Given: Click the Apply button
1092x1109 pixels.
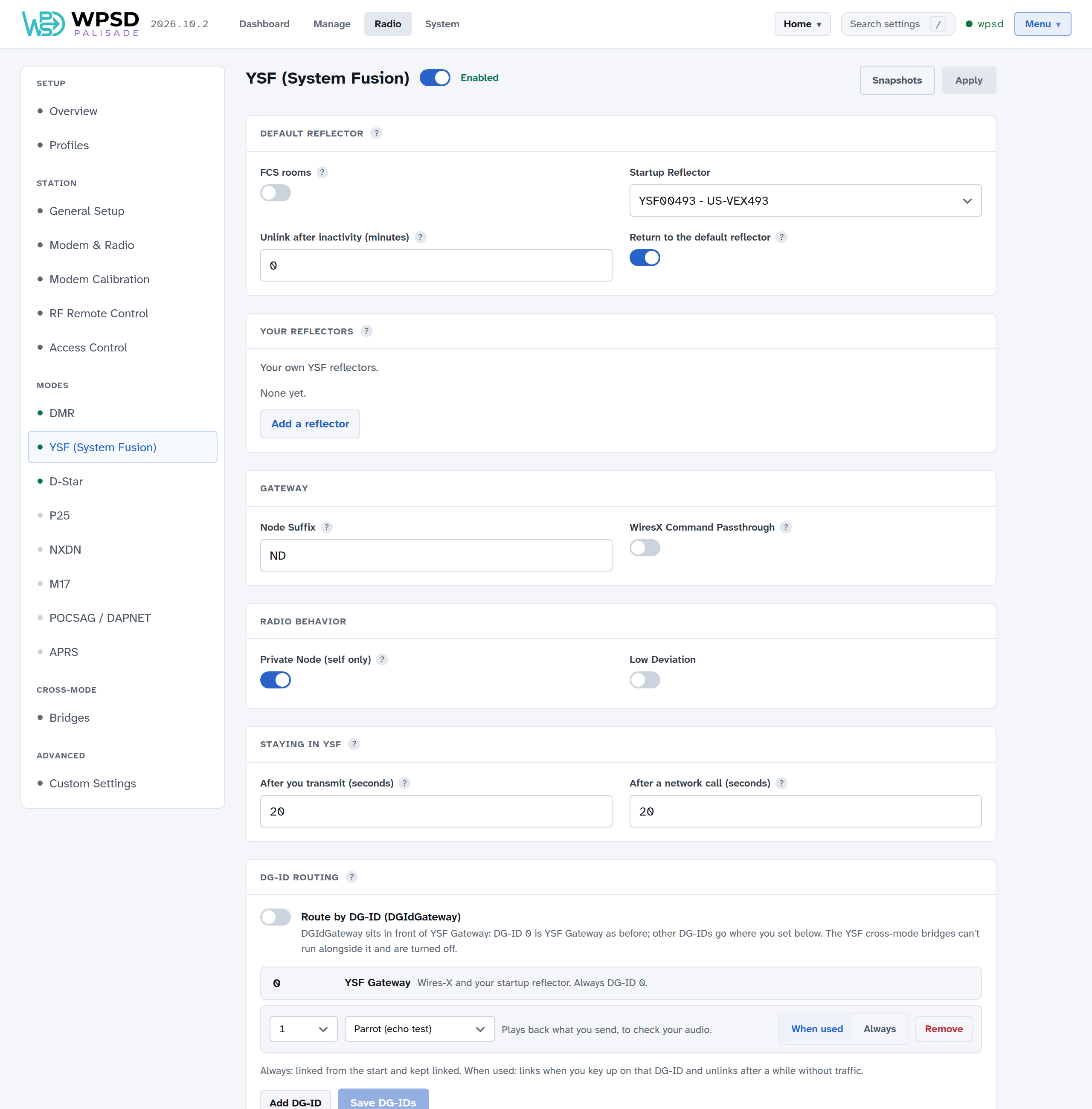Looking at the screenshot, I should 968,80.
